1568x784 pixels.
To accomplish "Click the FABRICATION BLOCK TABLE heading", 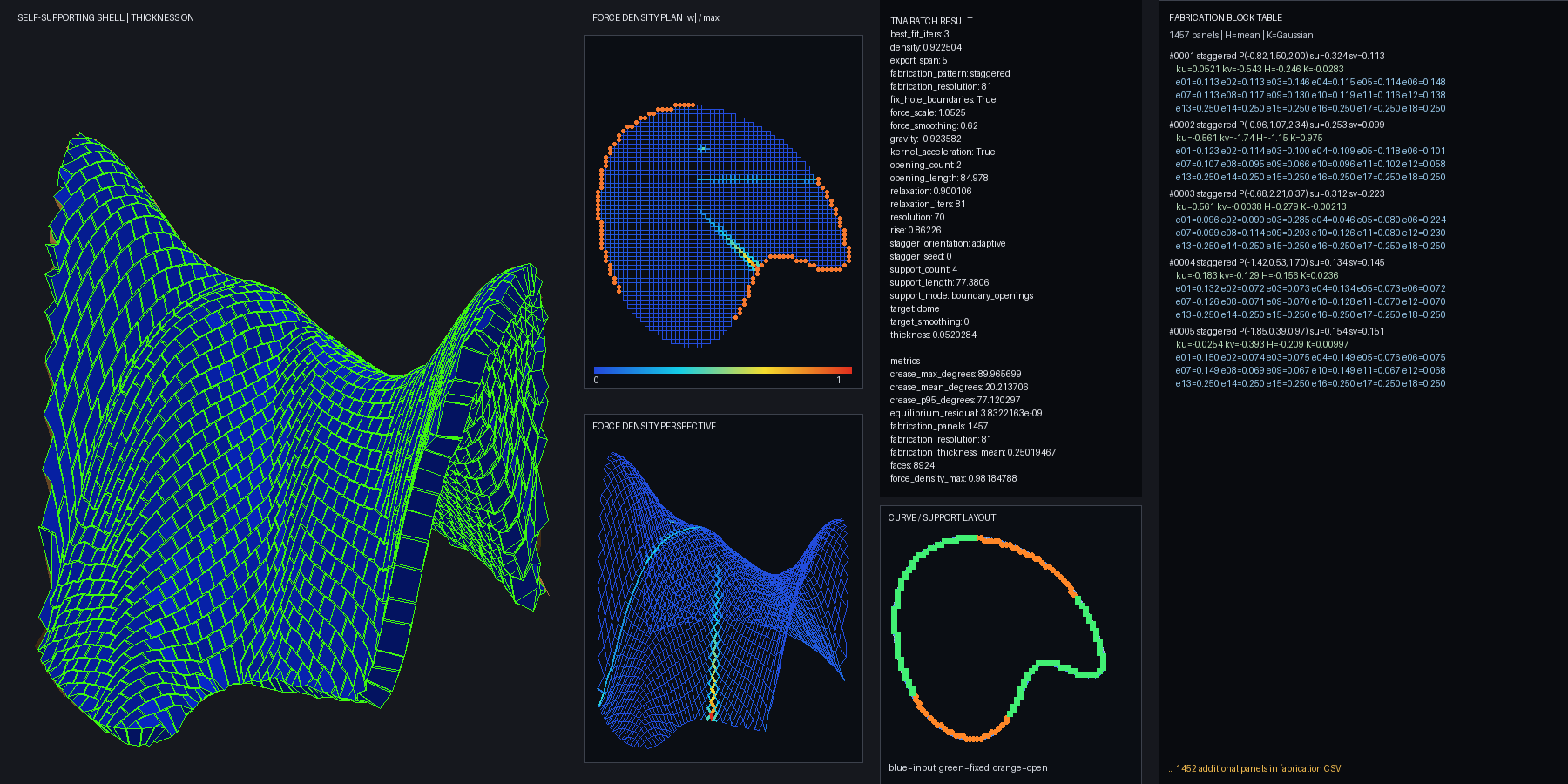I will (x=1226, y=17).
